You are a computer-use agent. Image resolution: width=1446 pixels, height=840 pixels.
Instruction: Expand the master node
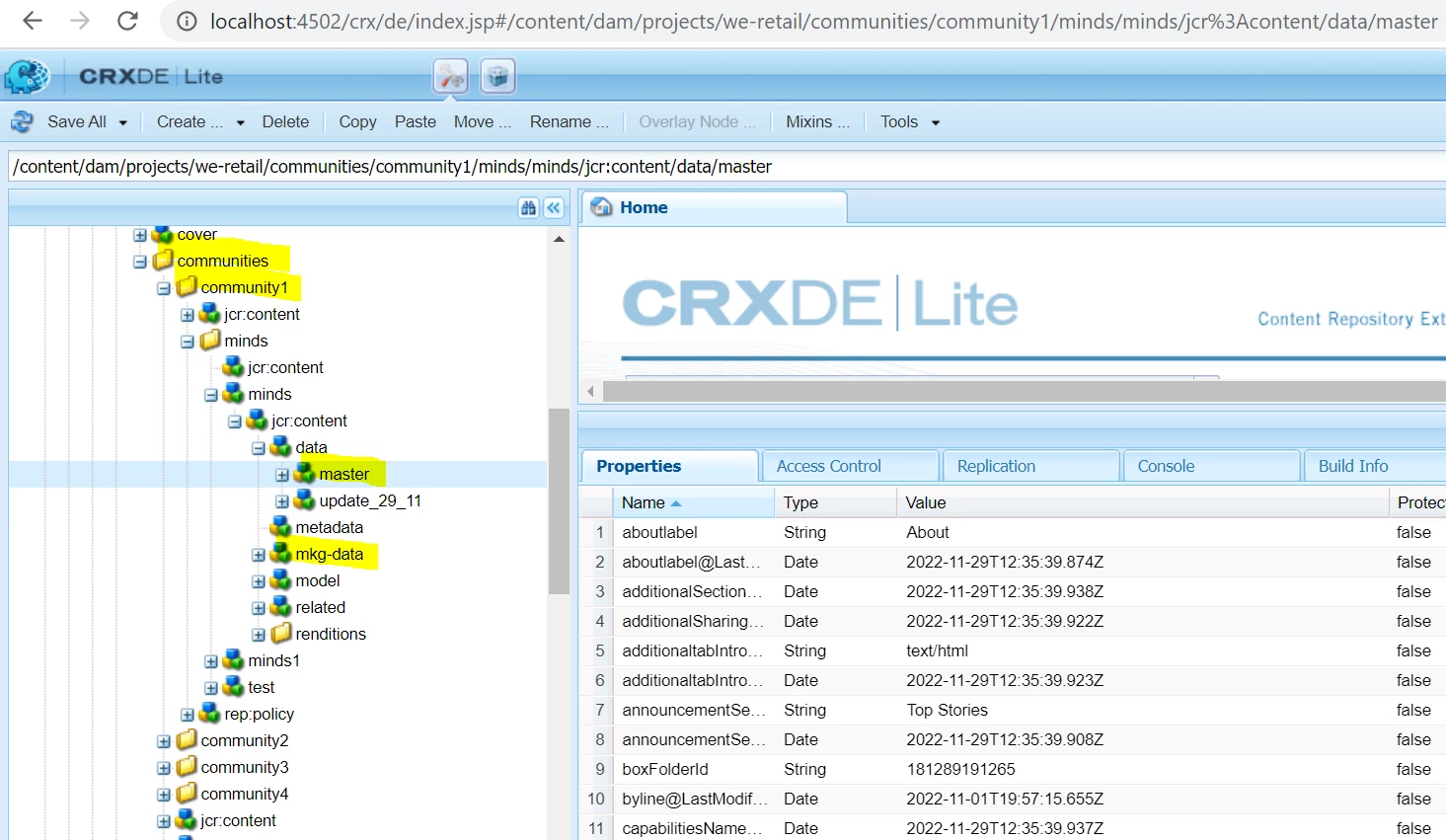[282, 475]
